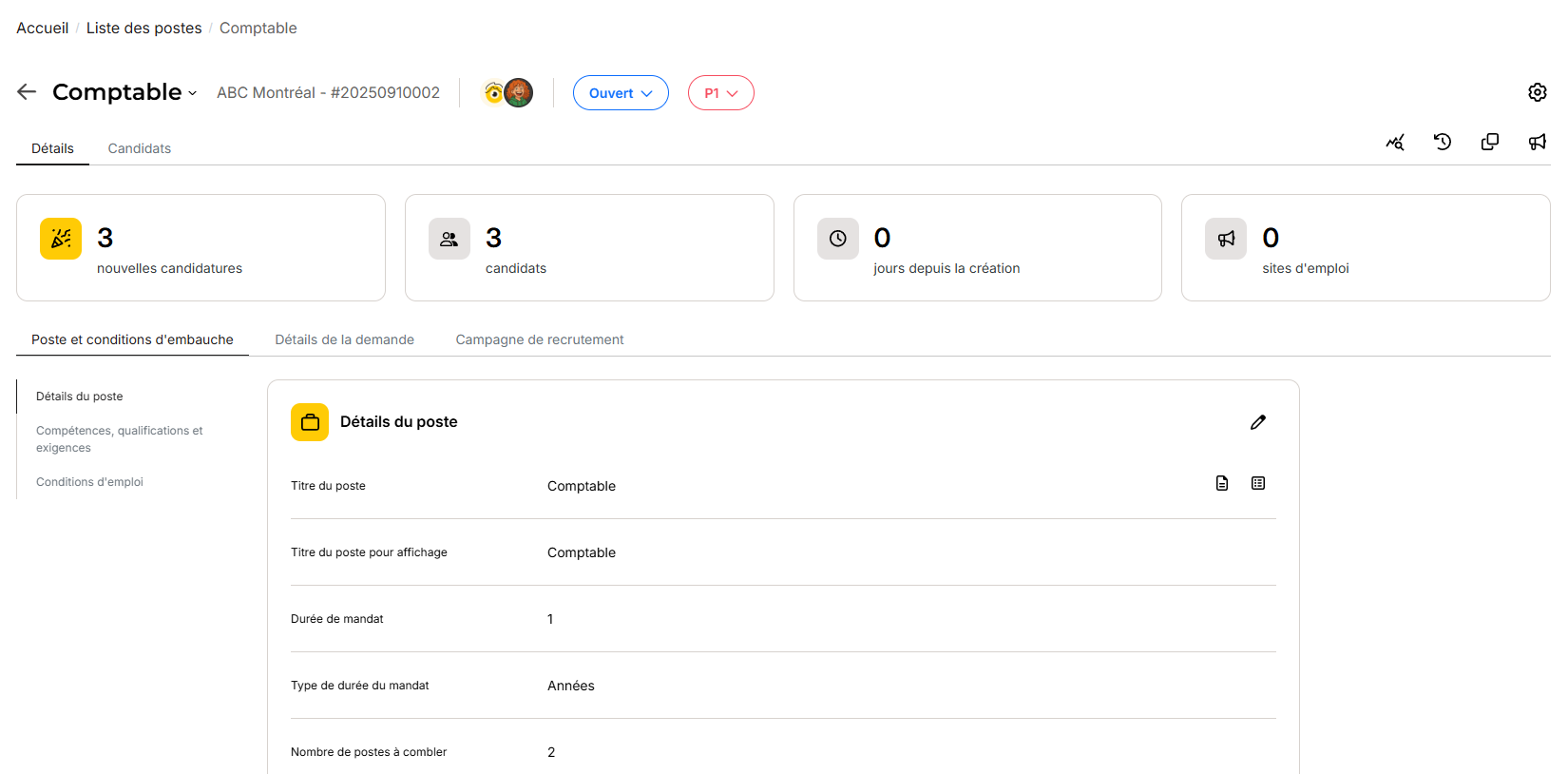Open the settings gear icon
The image size is (1568, 774).
pyautogui.click(x=1537, y=92)
